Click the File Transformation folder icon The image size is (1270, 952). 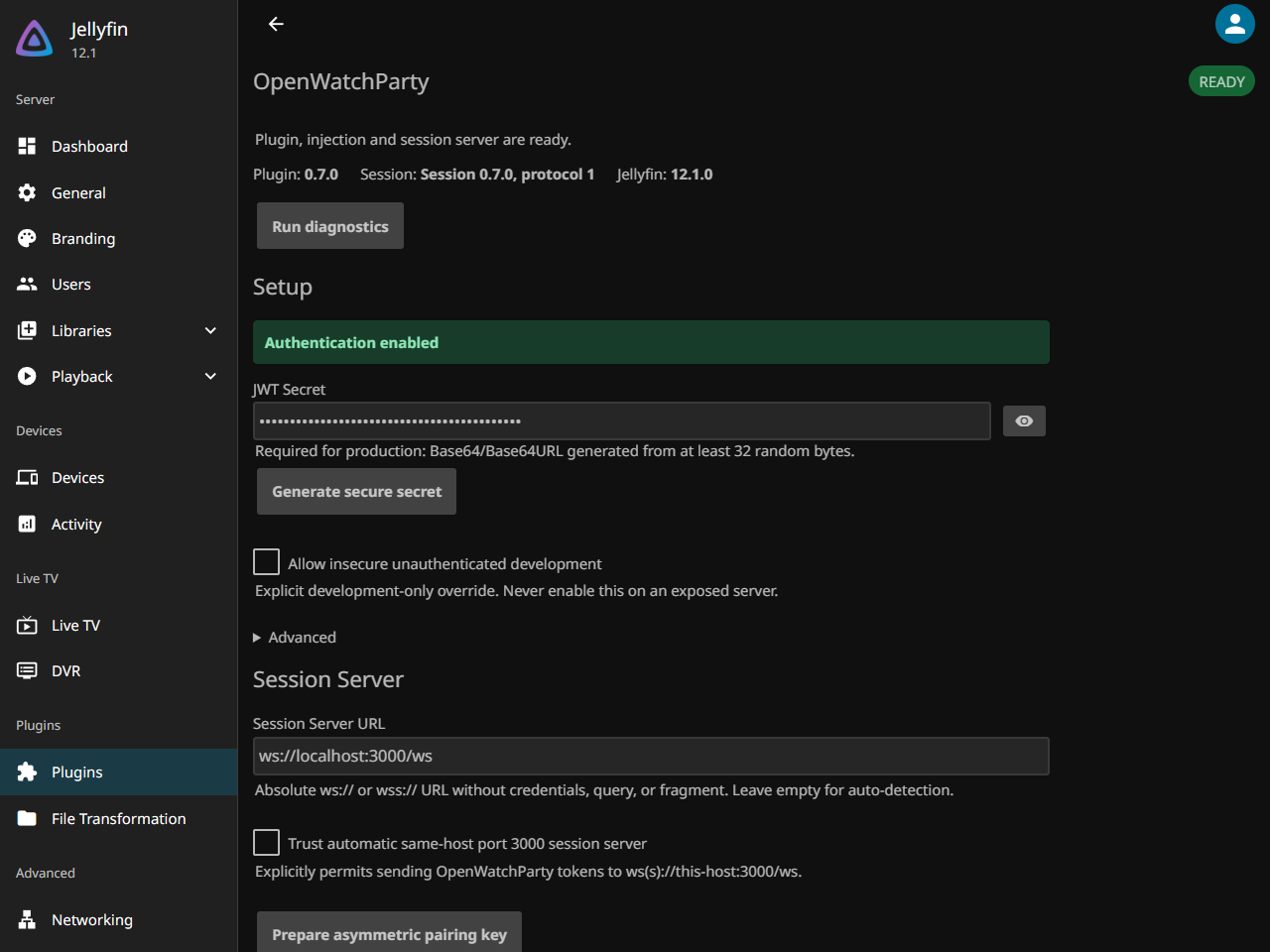27,818
